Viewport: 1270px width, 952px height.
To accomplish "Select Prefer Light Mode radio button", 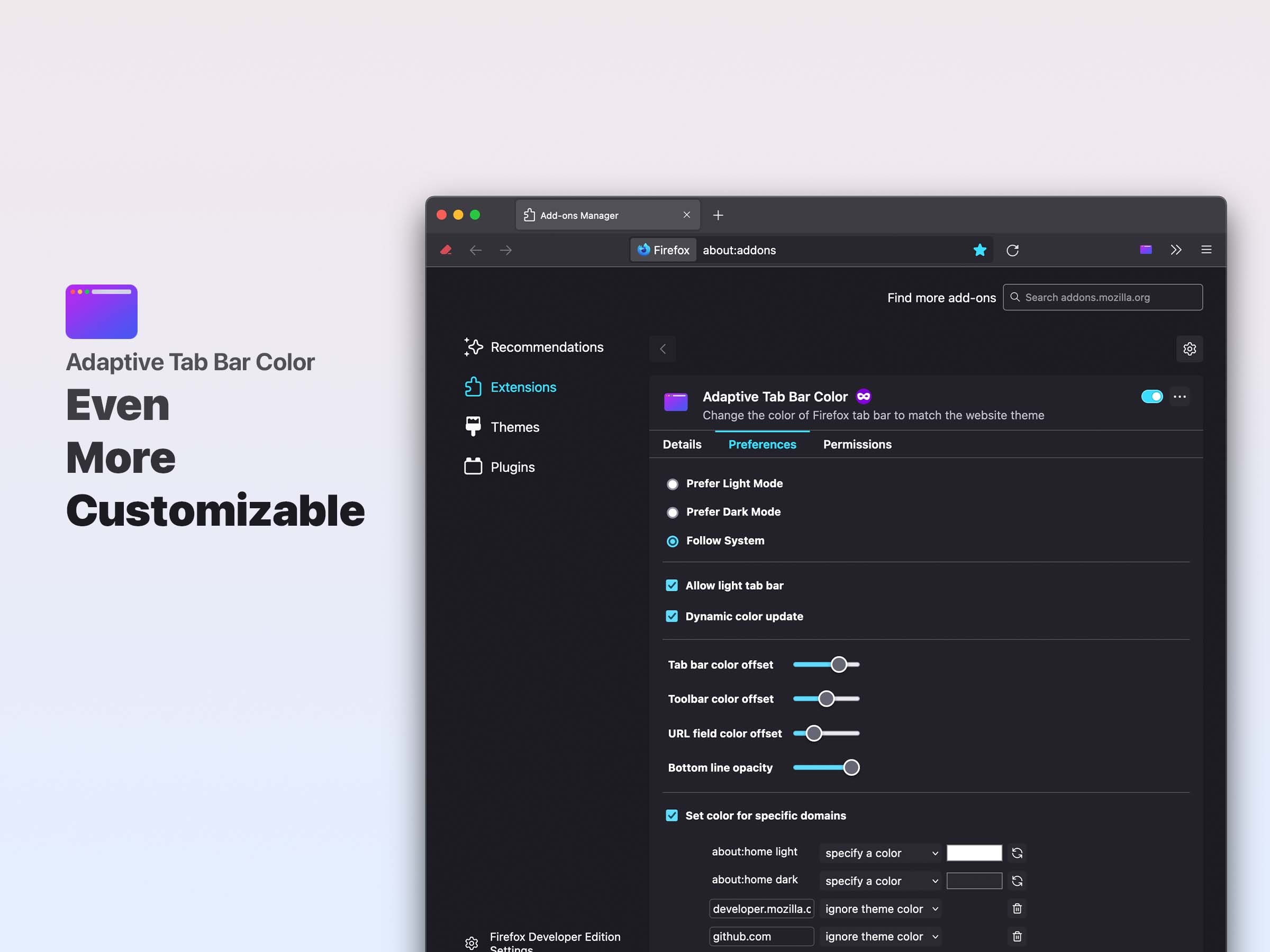I will [x=673, y=484].
